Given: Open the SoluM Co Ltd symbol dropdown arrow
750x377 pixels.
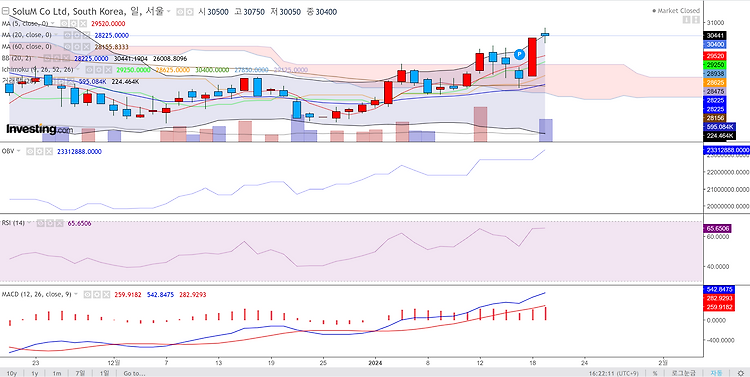Looking at the screenshot, I should [168, 11].
